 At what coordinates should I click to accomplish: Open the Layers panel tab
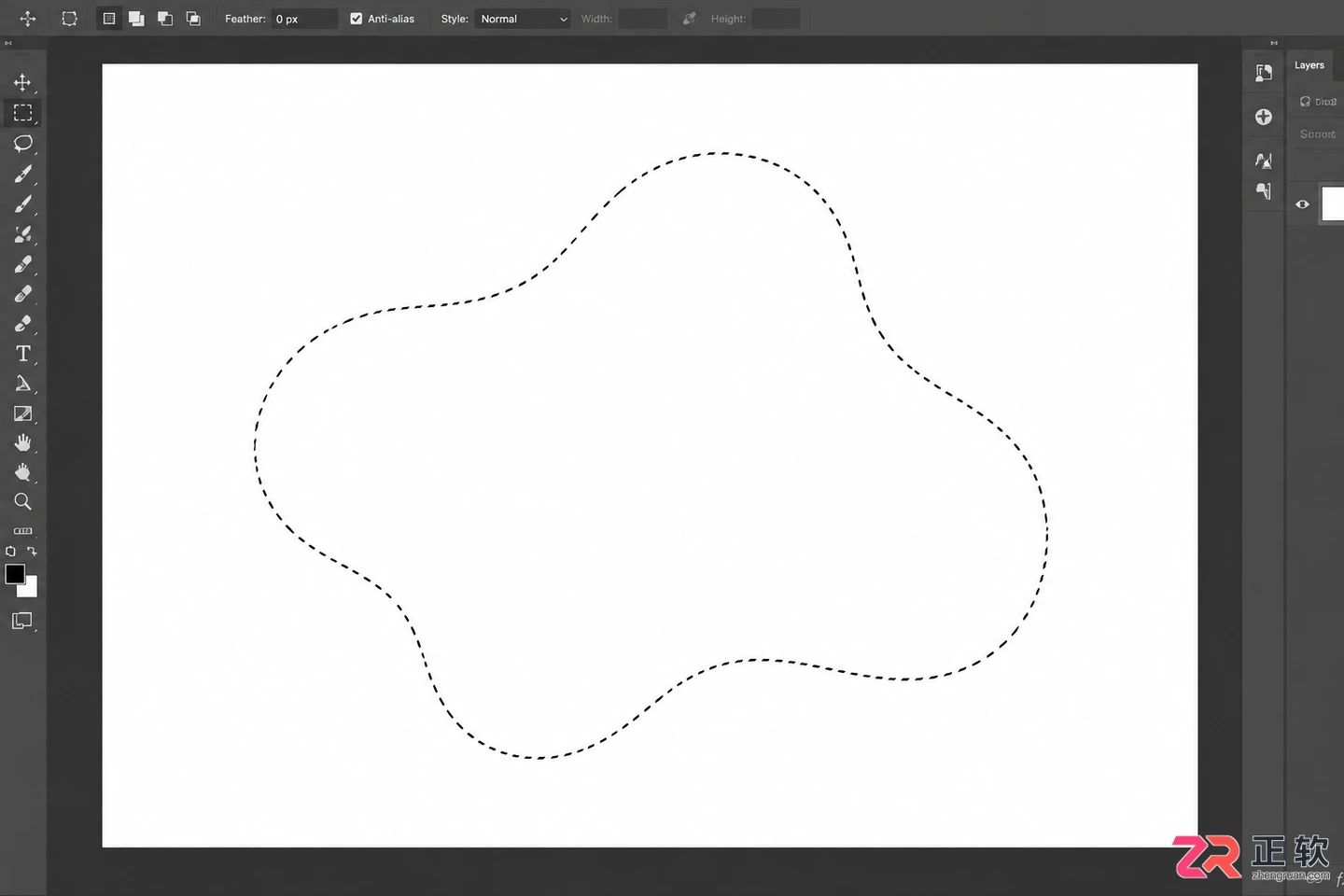point(1309,65)
